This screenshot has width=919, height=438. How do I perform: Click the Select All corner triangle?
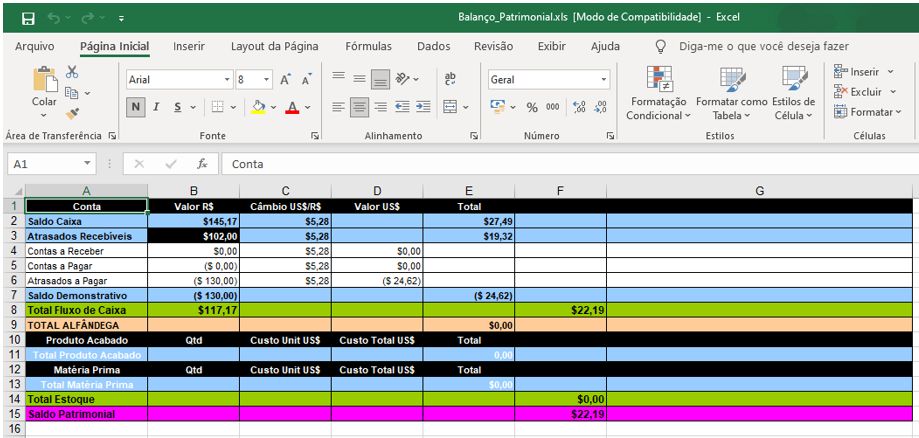(16, 191)
